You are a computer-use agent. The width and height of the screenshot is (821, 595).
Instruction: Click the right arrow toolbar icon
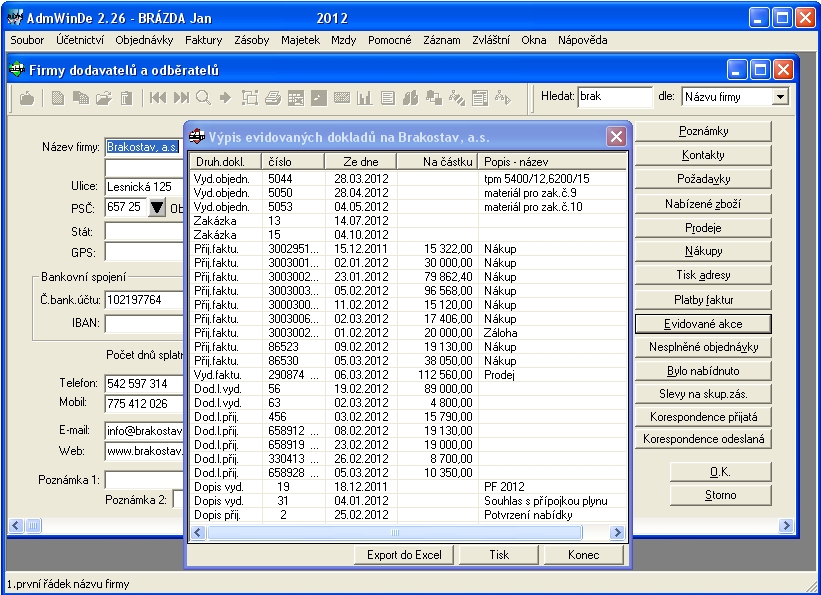226,98
